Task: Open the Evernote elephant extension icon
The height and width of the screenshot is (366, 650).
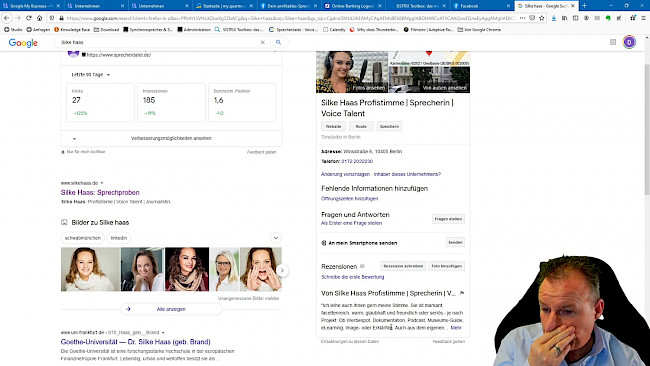Action: 608,18
